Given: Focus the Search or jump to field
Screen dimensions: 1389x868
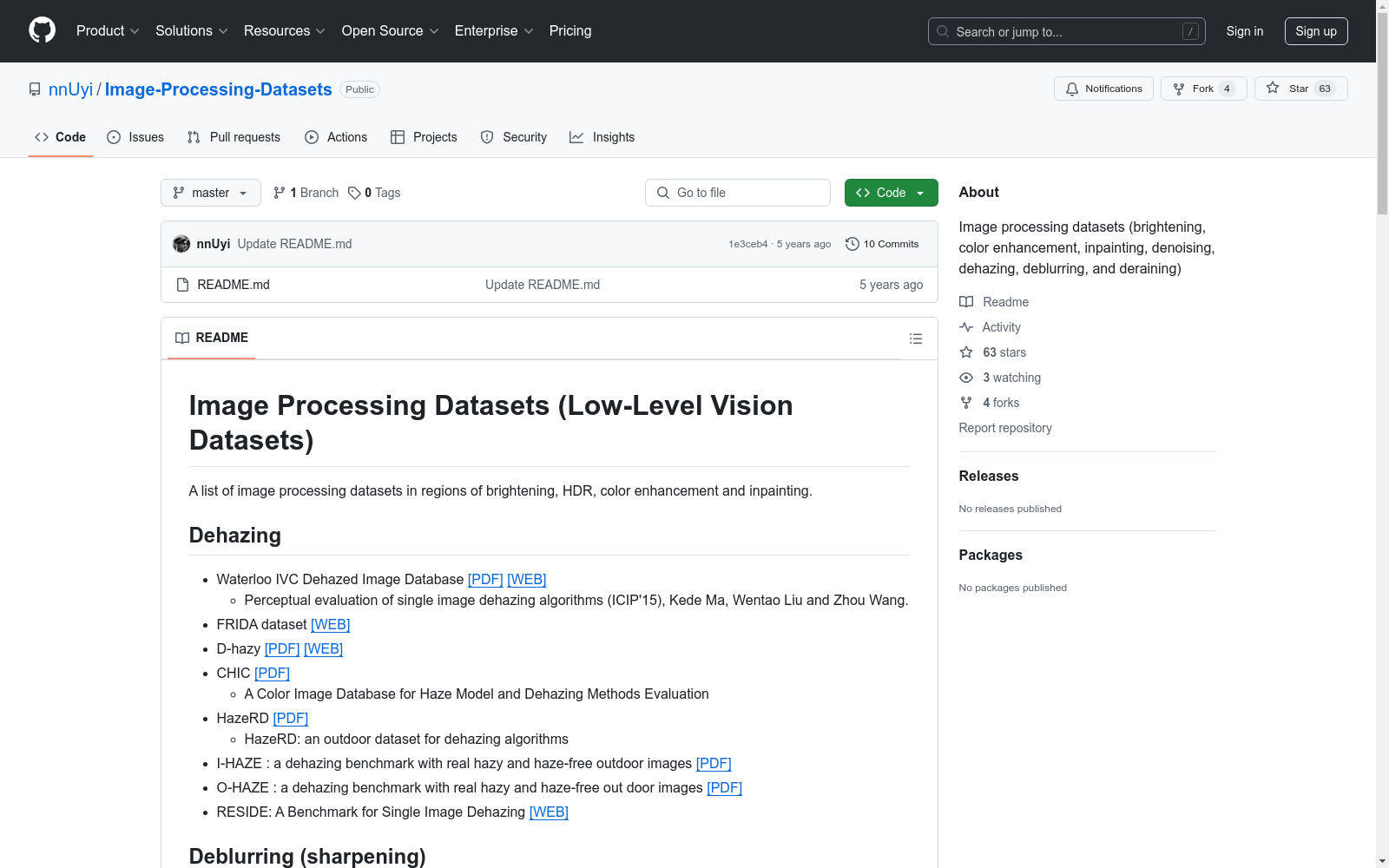Looking at the screenshot, I should click(x=1067, y=31).
